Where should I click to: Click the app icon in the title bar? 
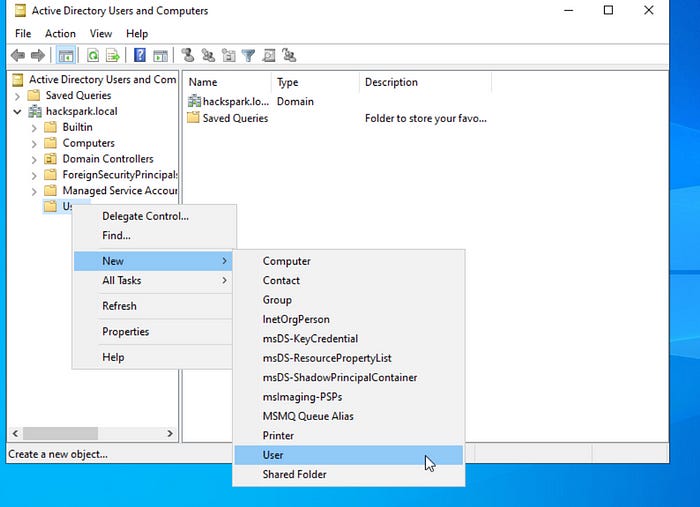tap(20, 11)
